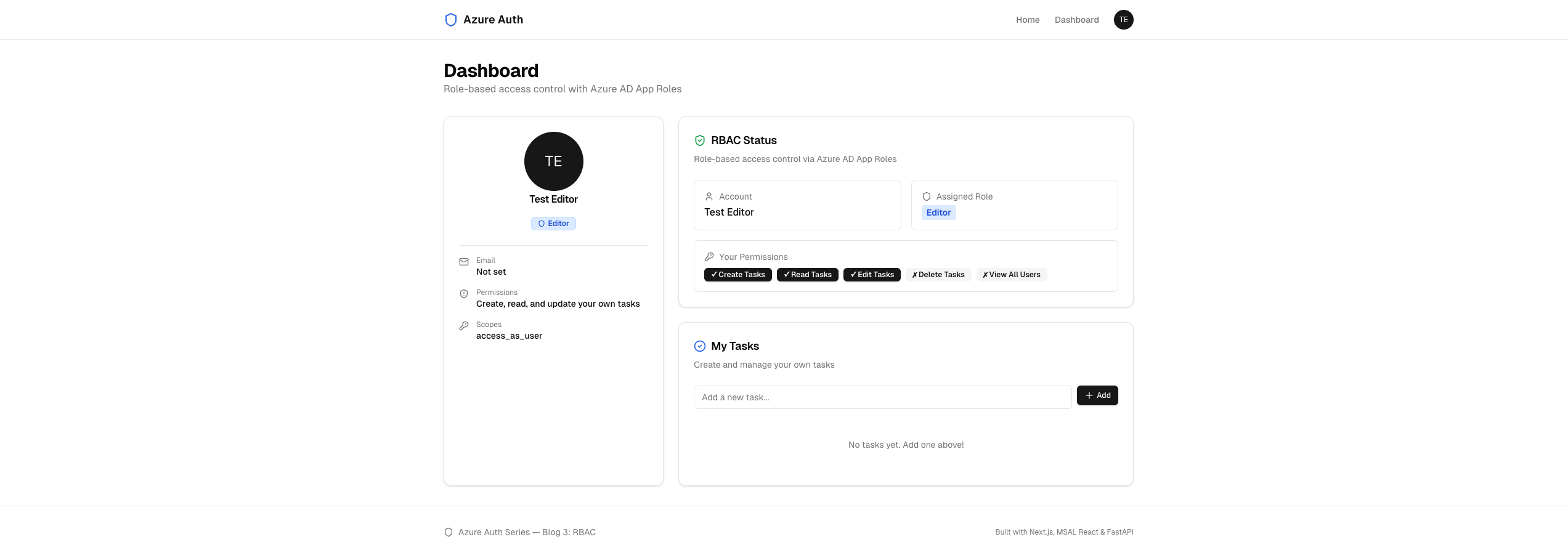Click the 'Test Editor' name under the avatar
Screen dimensions: 1568x558
tap(553, 199)
